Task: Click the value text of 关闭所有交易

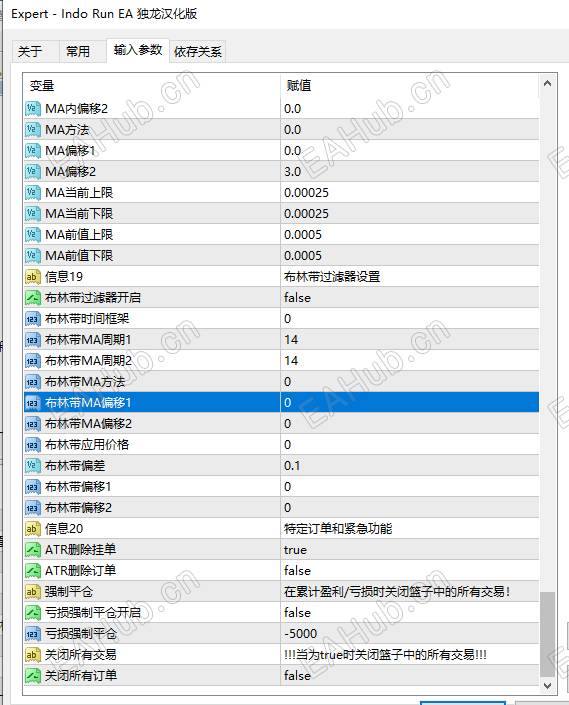Action: [385, 654]
